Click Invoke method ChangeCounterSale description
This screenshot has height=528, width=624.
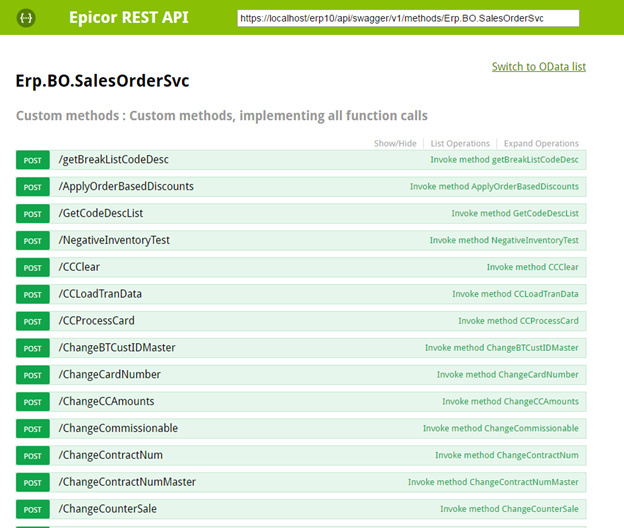click(x=509, y=509)
